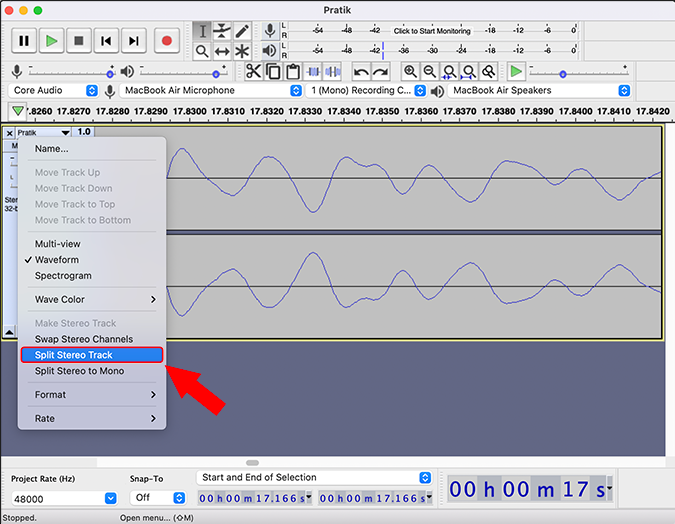675x524 pixels.
Task: Copy the selection with the Copy icon
Action: coord(273,71)
